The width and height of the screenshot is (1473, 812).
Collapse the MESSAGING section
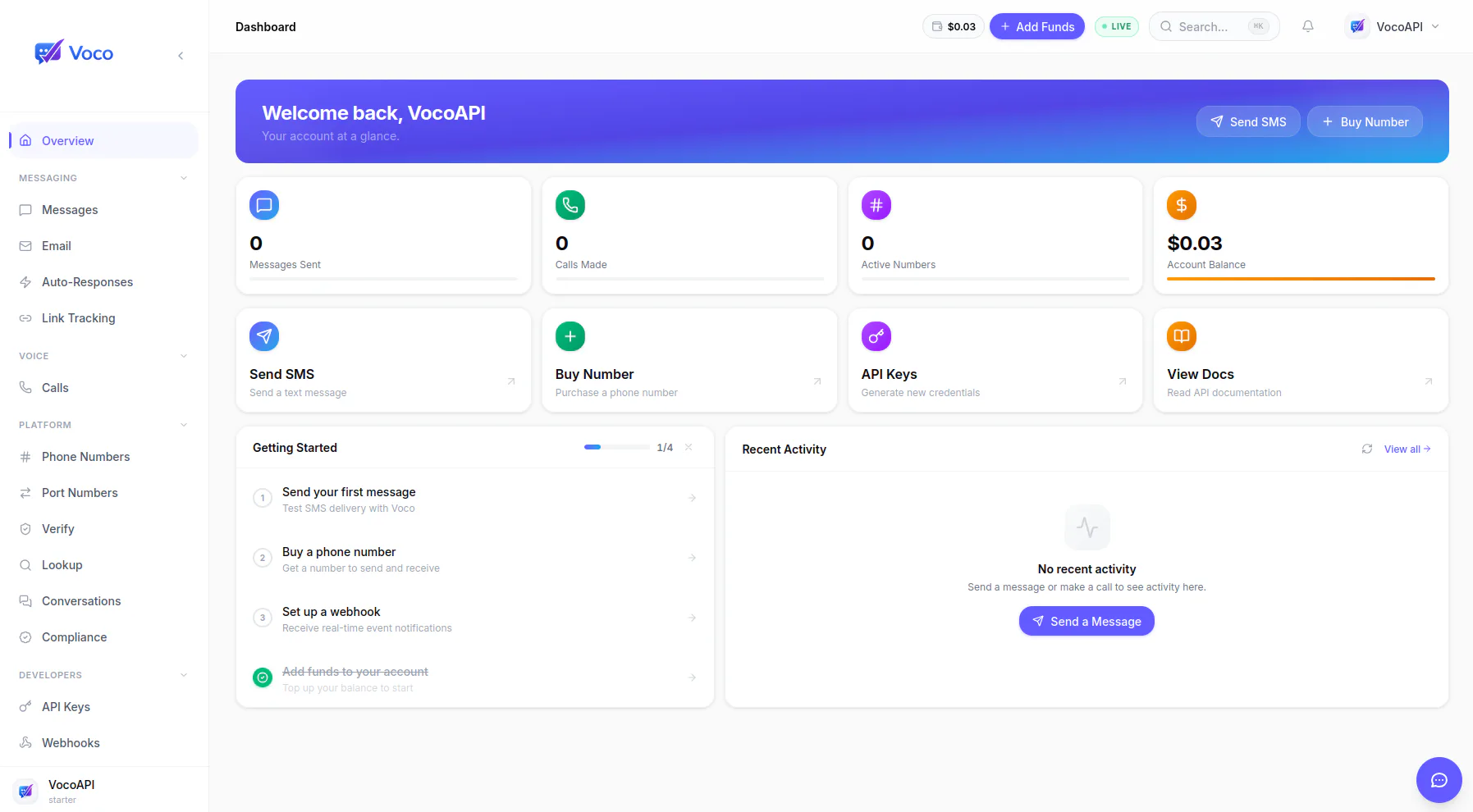click(184, 178)
